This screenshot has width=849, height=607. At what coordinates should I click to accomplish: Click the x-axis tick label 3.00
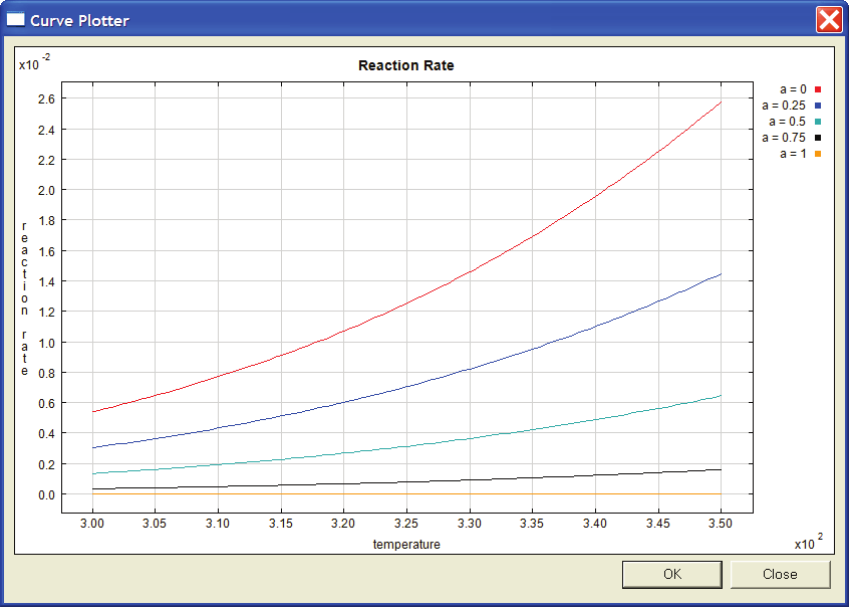click(x=92, y=524)
